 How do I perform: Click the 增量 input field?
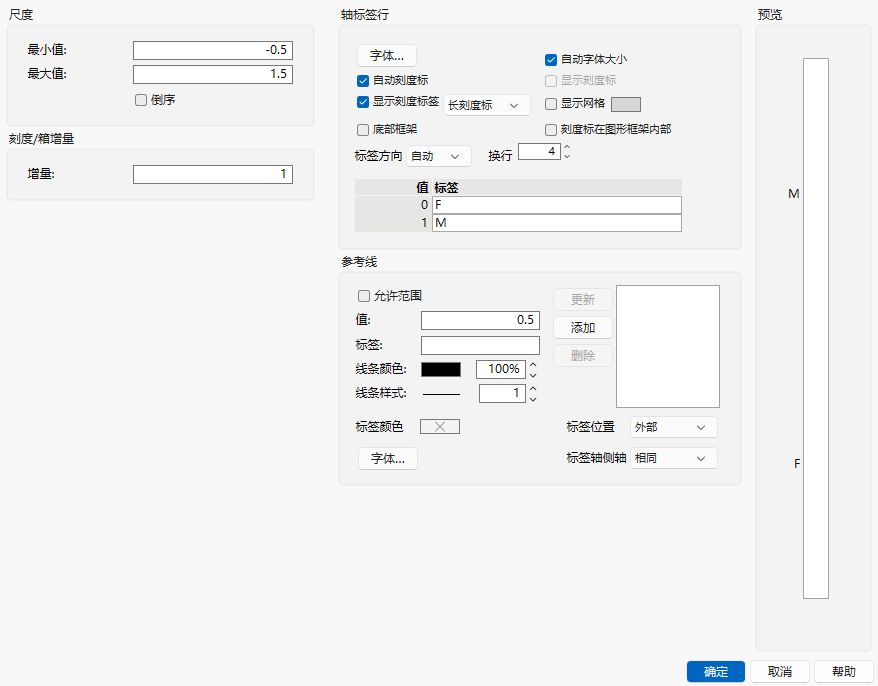tap(213, 174)
